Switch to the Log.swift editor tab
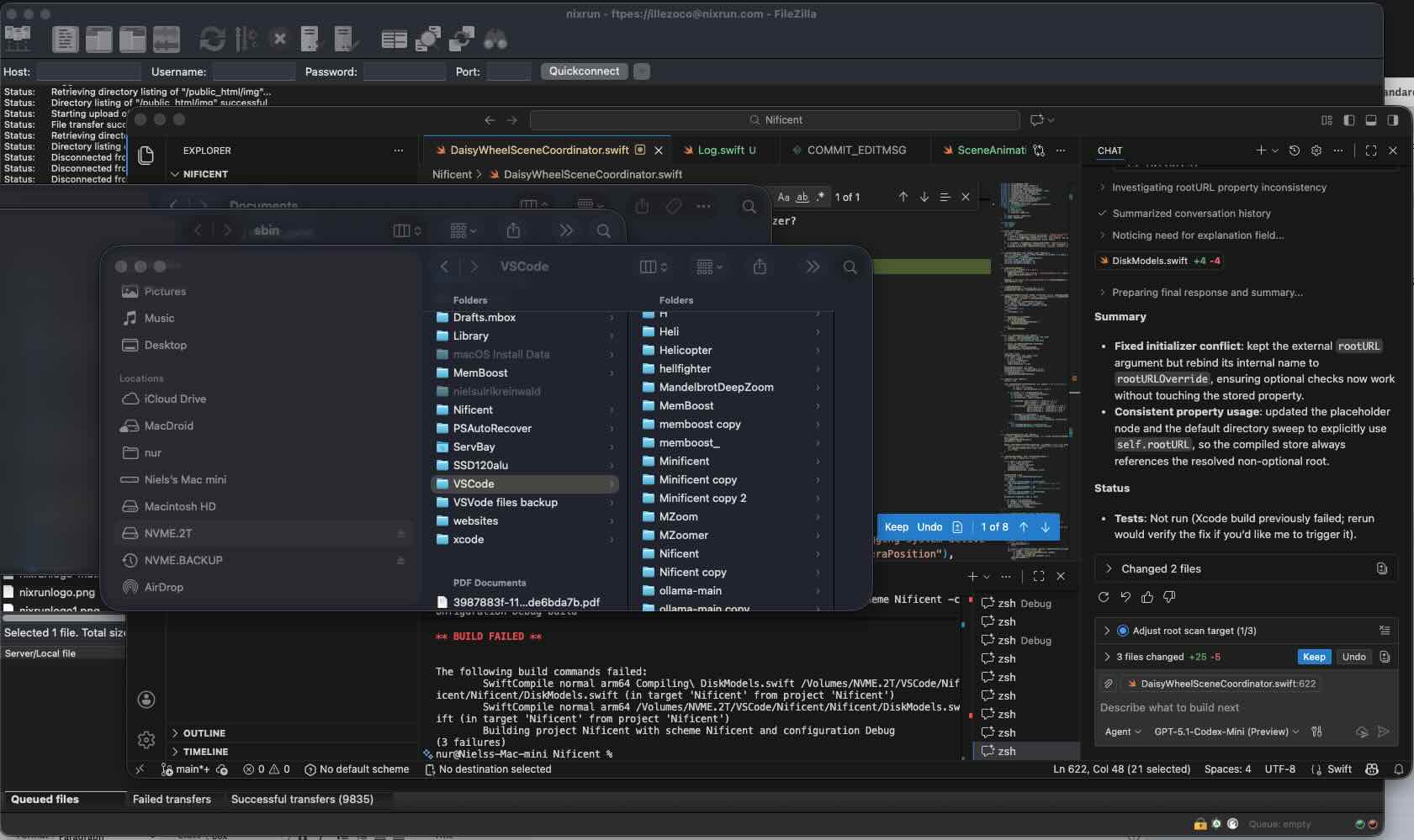Screen dimensions: 1414x840 tap(720, 151)
